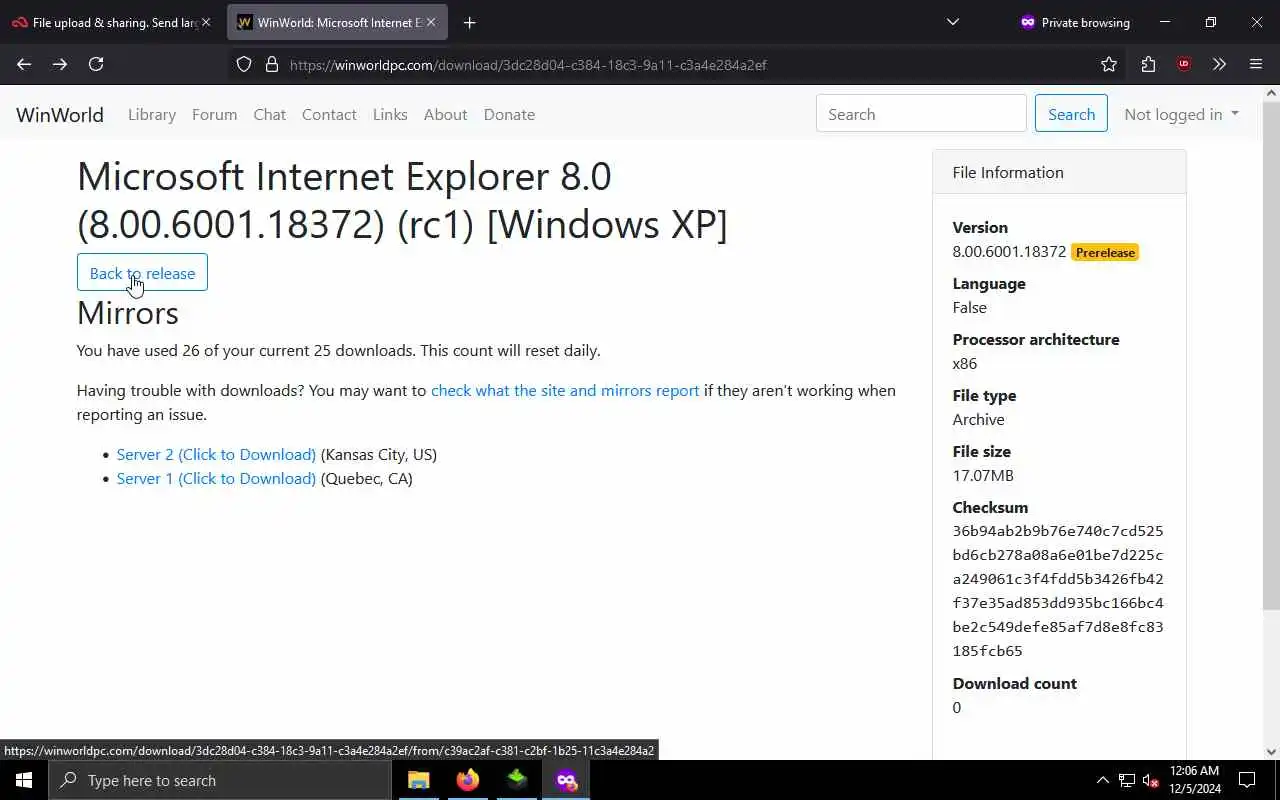Viewport: 1280px width, 800px height.
Task: Open the network status tray icon
Action: point(1127,780)
